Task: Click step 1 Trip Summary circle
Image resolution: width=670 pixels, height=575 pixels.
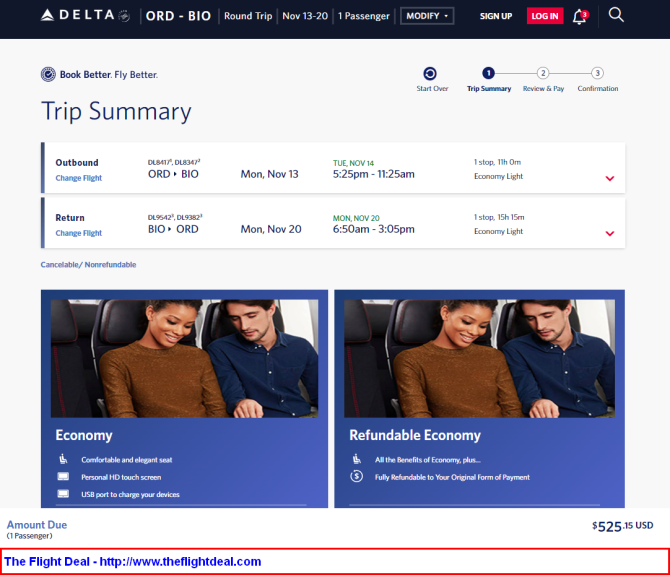Action: pyautogui.click(x=488, y=73)
